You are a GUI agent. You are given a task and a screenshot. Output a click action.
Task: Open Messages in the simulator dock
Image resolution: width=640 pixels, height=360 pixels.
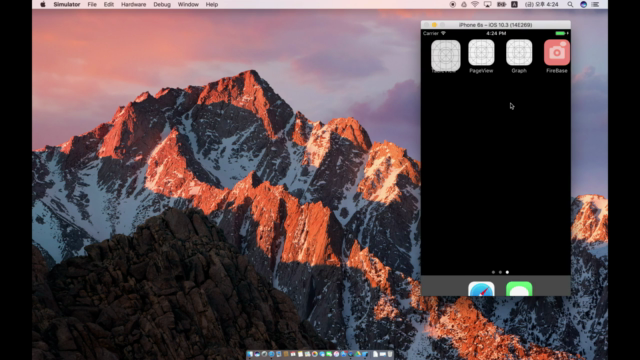(519, 289)
